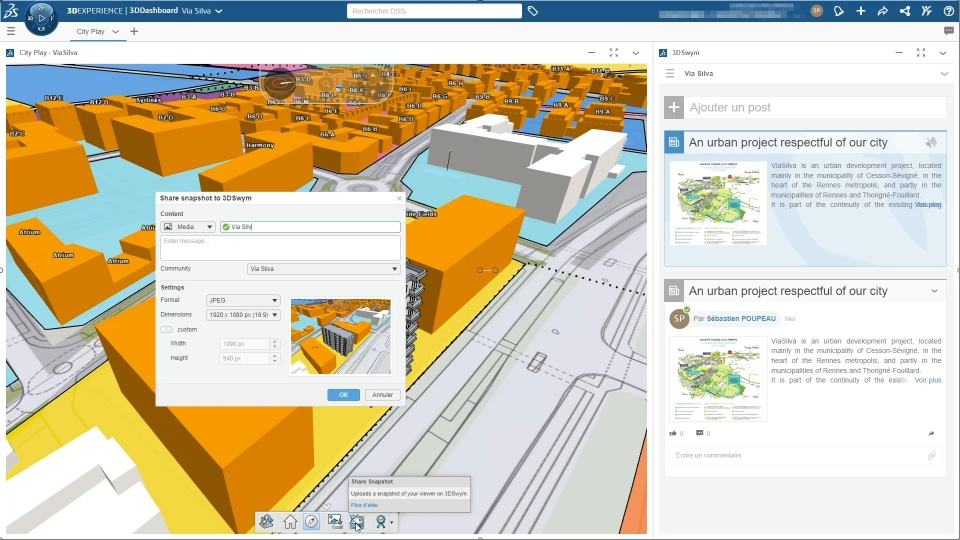The image size is (960, 540).
Task: Open the Media content type dropdown
Action: (188, 227)
